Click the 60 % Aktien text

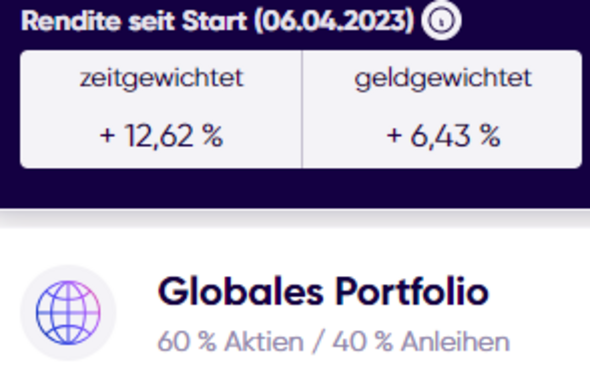[231, 342]
